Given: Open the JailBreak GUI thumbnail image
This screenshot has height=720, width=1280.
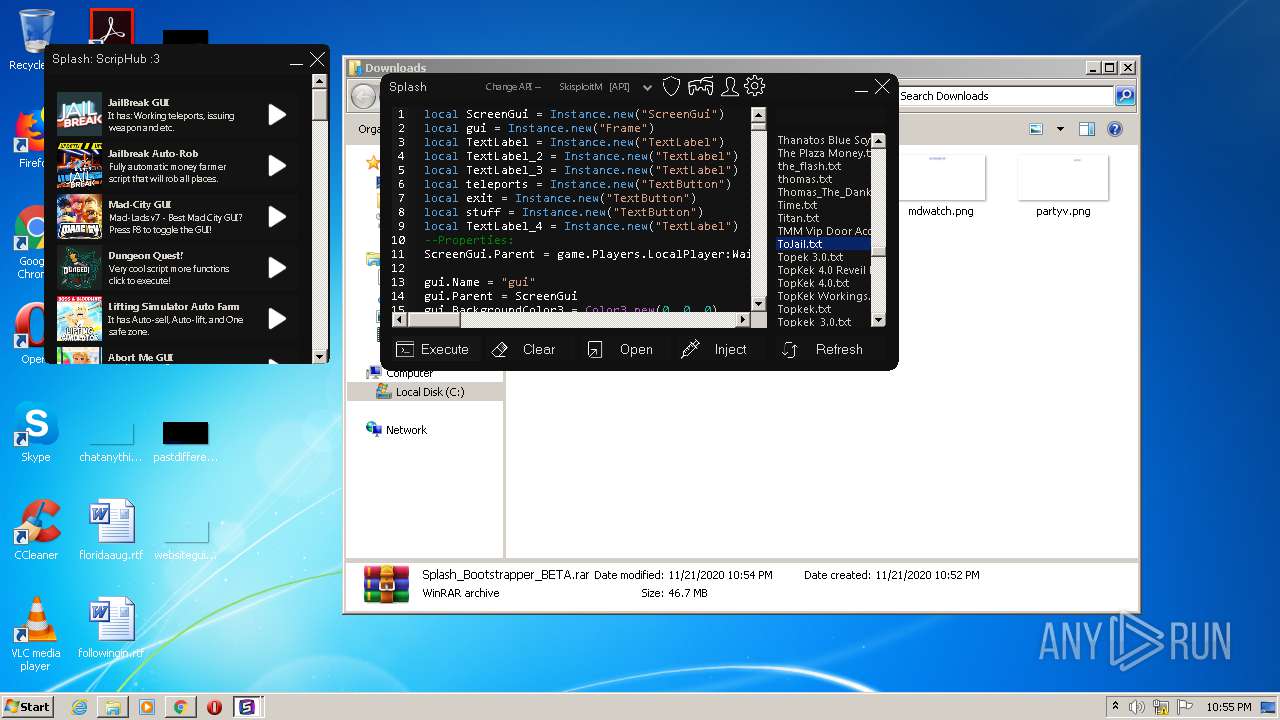Looking at the screenshot, I should tap(79, 114).
